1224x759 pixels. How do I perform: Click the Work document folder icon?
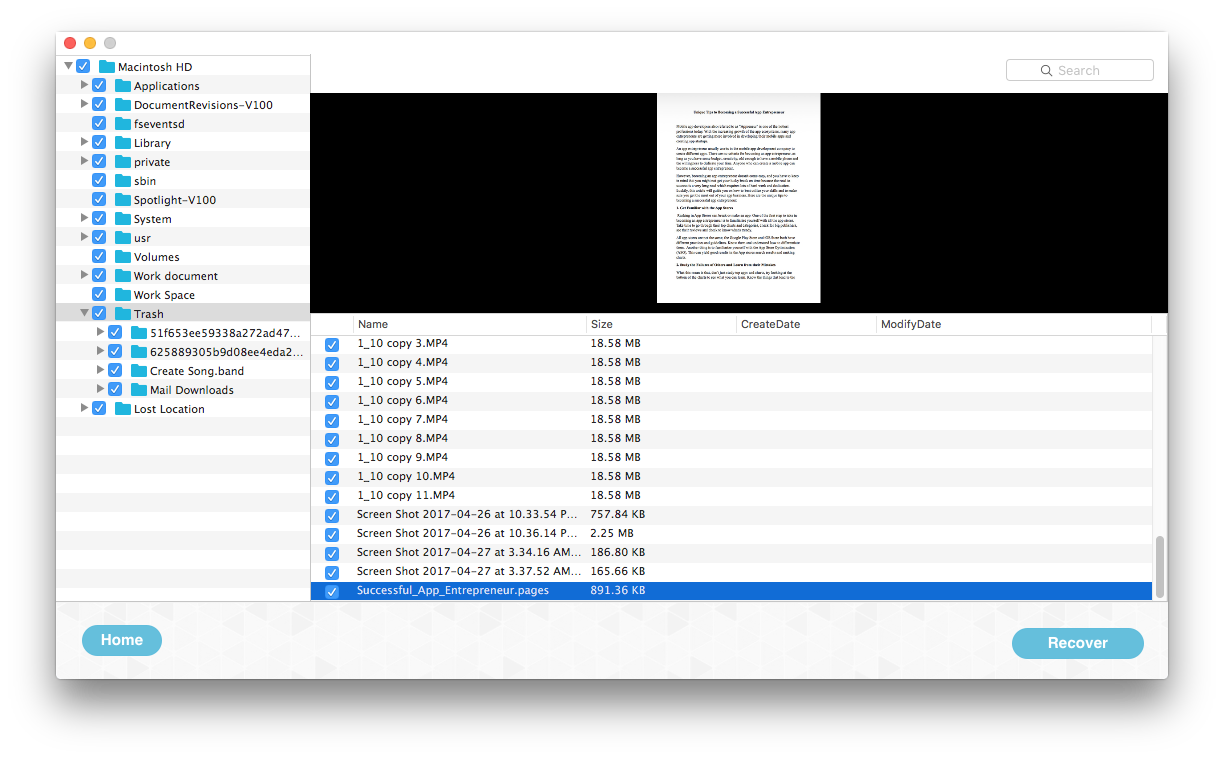pyautogui.click(x=123, y=276)
